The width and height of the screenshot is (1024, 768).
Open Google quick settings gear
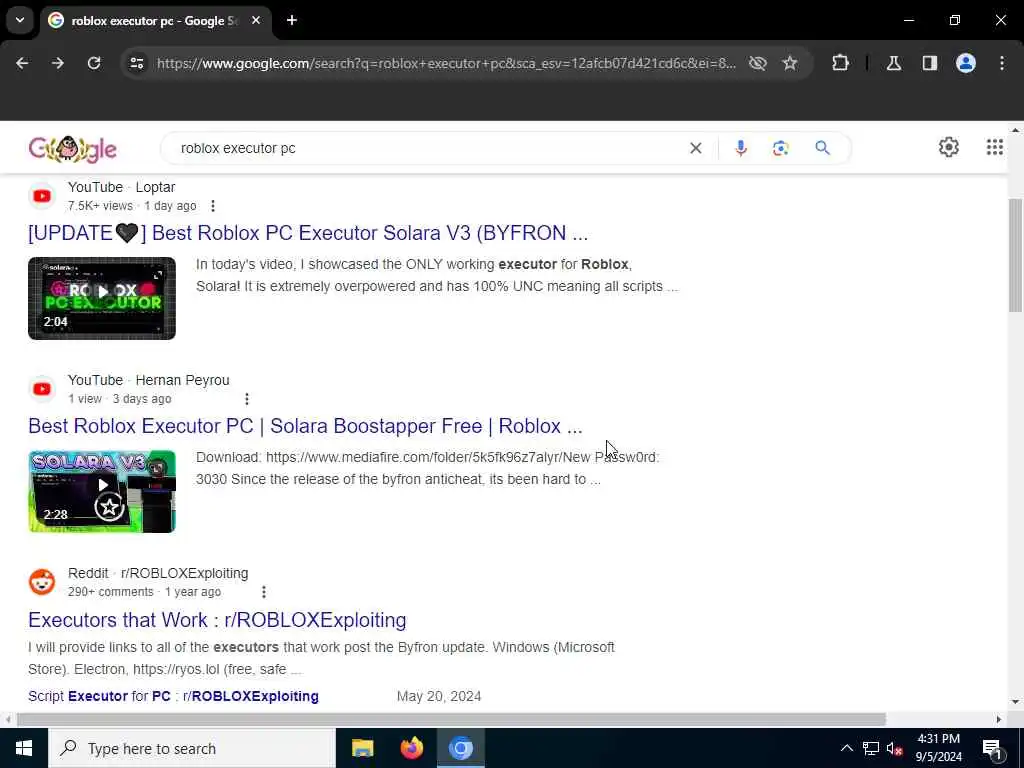(x=948, y=147)
